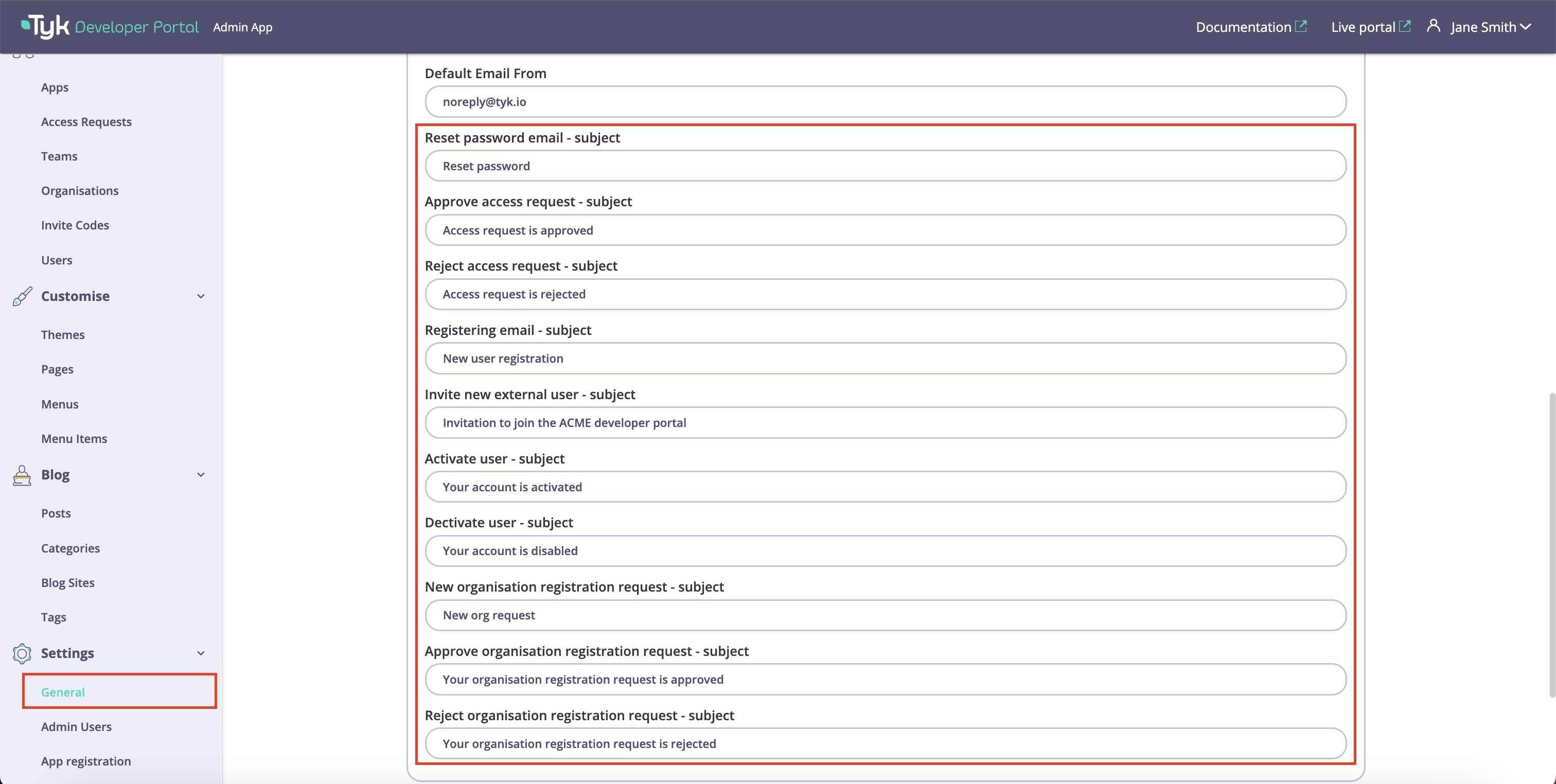Open the Documentation link
Screen dimensions: 1556x784
point(1243,27)
